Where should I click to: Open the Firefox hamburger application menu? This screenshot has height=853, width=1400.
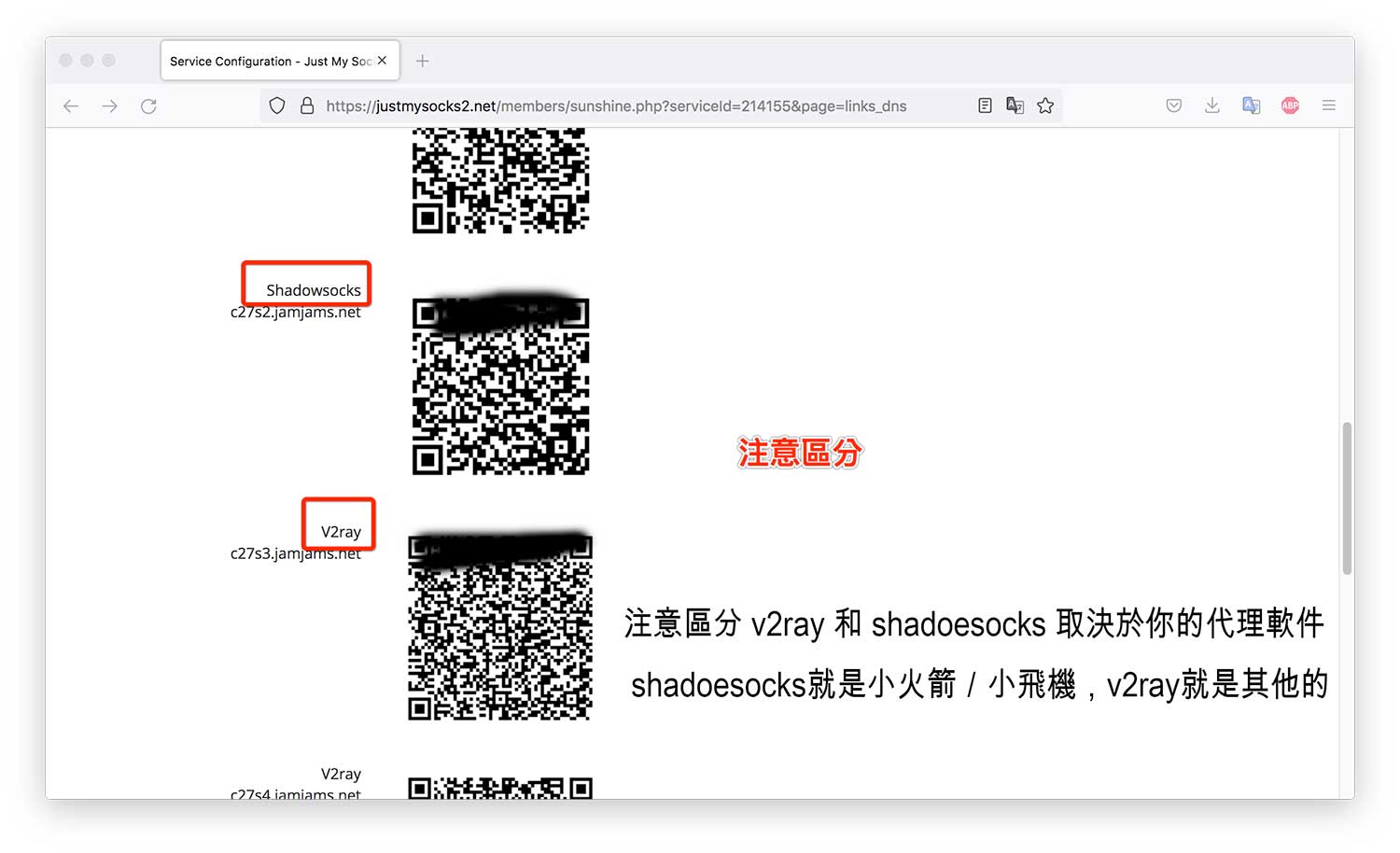click(x=1329, y=106)
